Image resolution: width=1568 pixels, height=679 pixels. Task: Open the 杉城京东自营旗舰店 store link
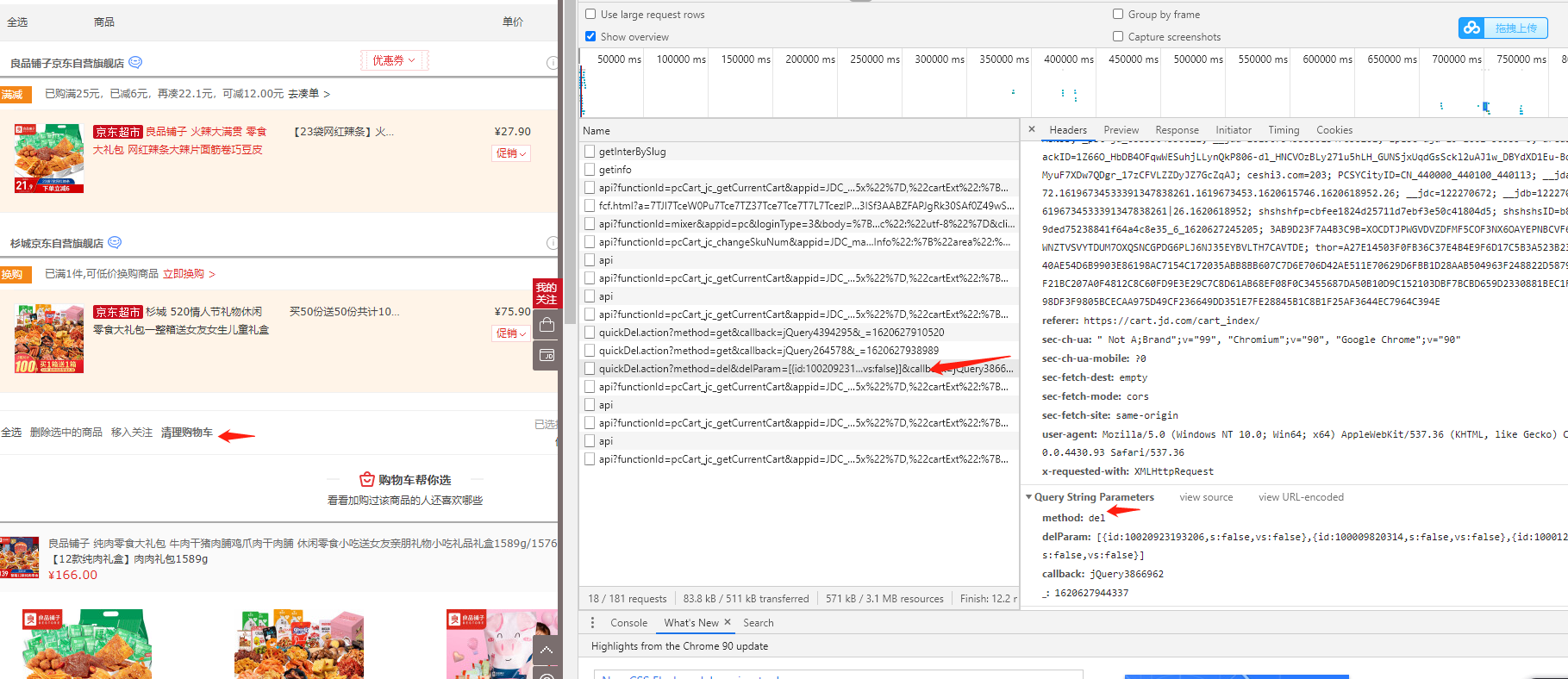pos(57,244)
